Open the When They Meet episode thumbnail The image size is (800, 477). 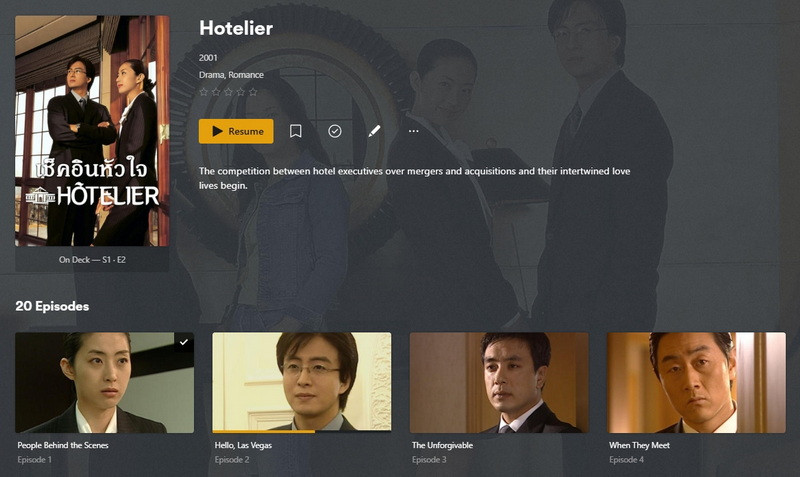point(696,383)
